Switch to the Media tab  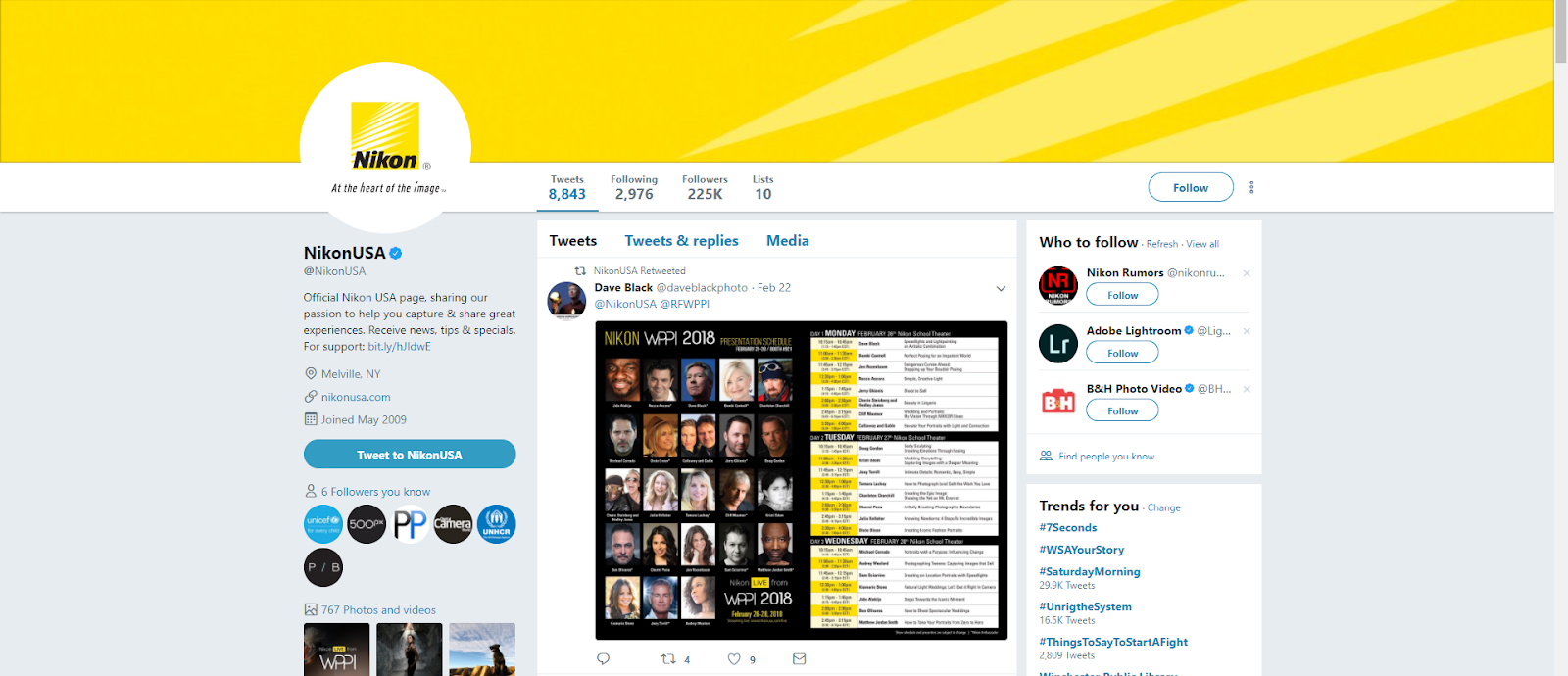tap(788, 240)
